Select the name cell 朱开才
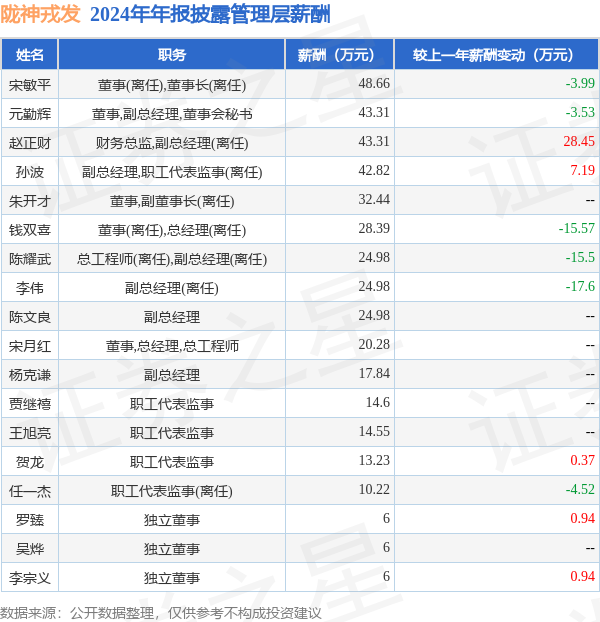This screenshot has width=600, height=622. [30, 201]
